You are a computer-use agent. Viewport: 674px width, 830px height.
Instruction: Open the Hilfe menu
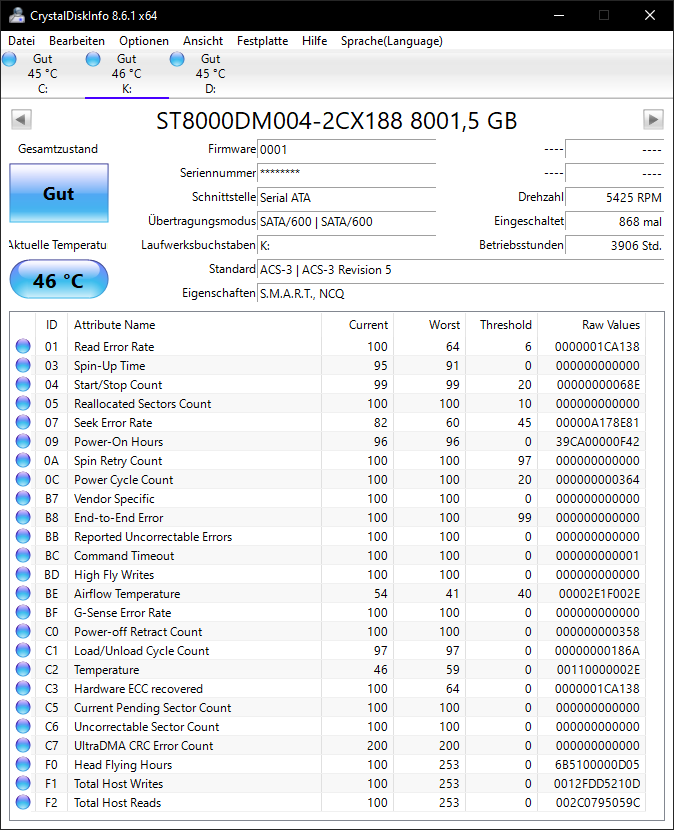(314, 41)
